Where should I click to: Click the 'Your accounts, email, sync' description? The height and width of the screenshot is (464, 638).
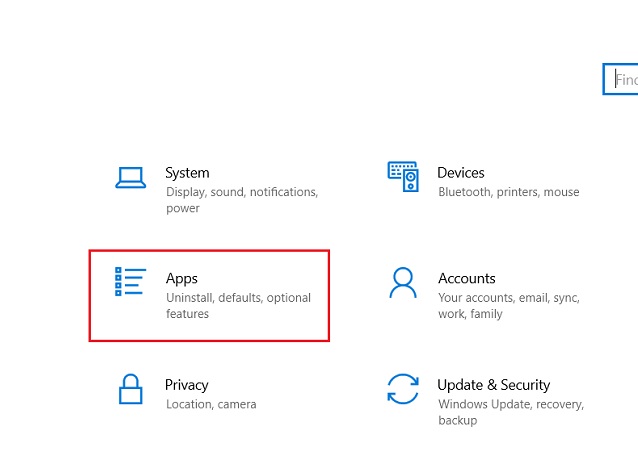(x=508, y=306)
